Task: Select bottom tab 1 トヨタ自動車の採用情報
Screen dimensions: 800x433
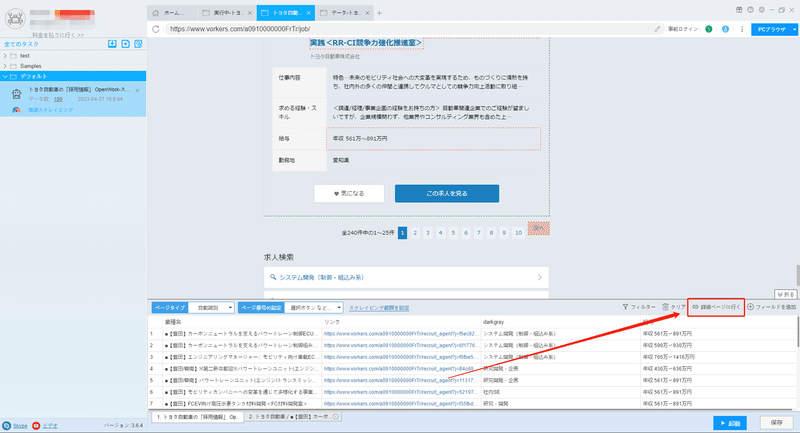Action: [197, 417]
